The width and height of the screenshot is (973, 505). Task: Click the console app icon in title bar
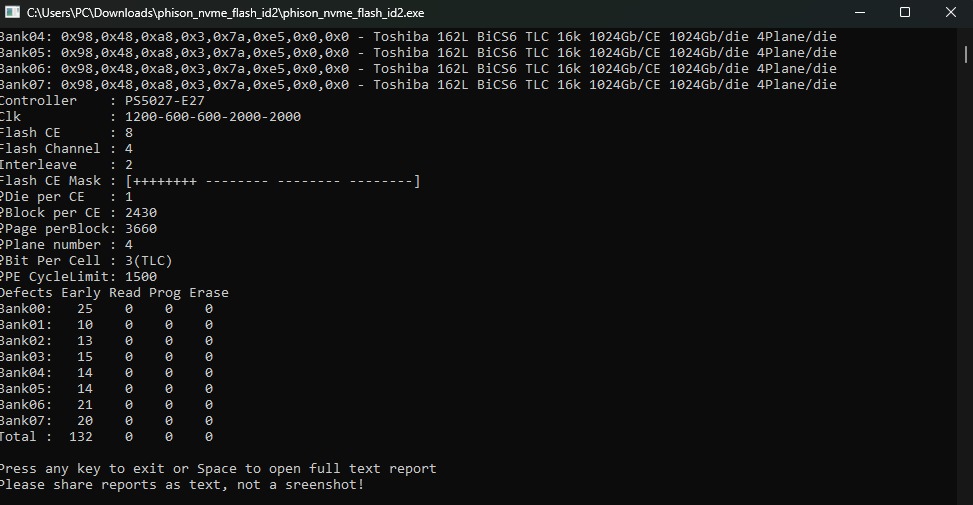pos(12,12)
